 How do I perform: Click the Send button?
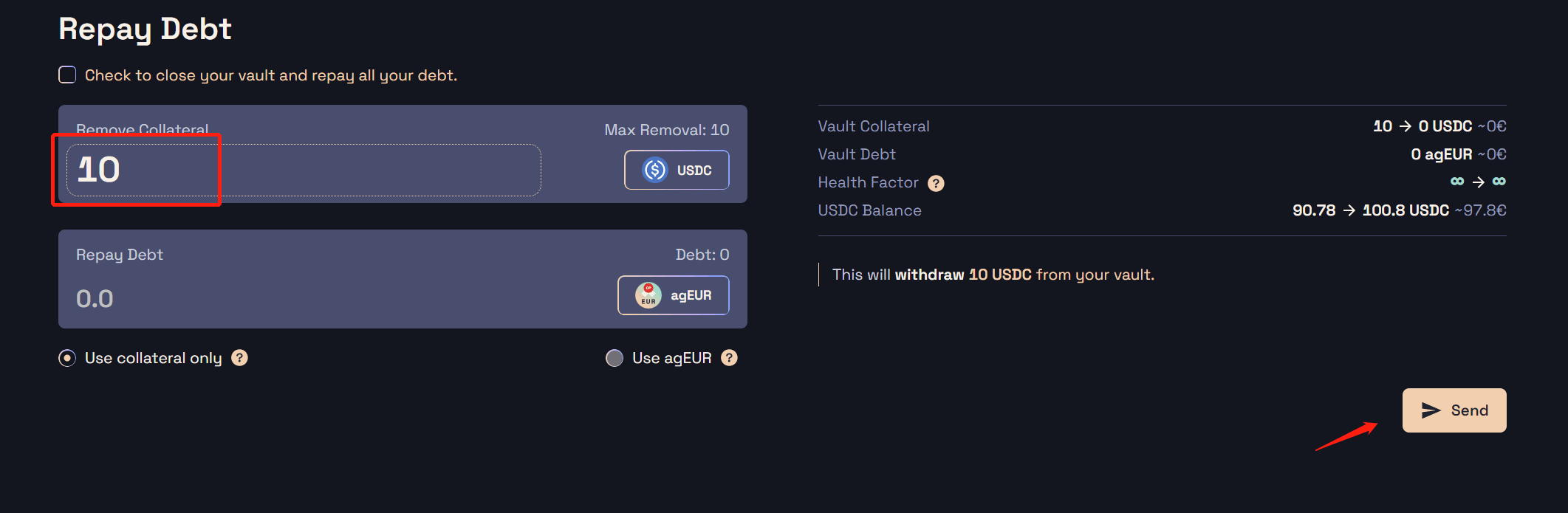click(1454, 410)
